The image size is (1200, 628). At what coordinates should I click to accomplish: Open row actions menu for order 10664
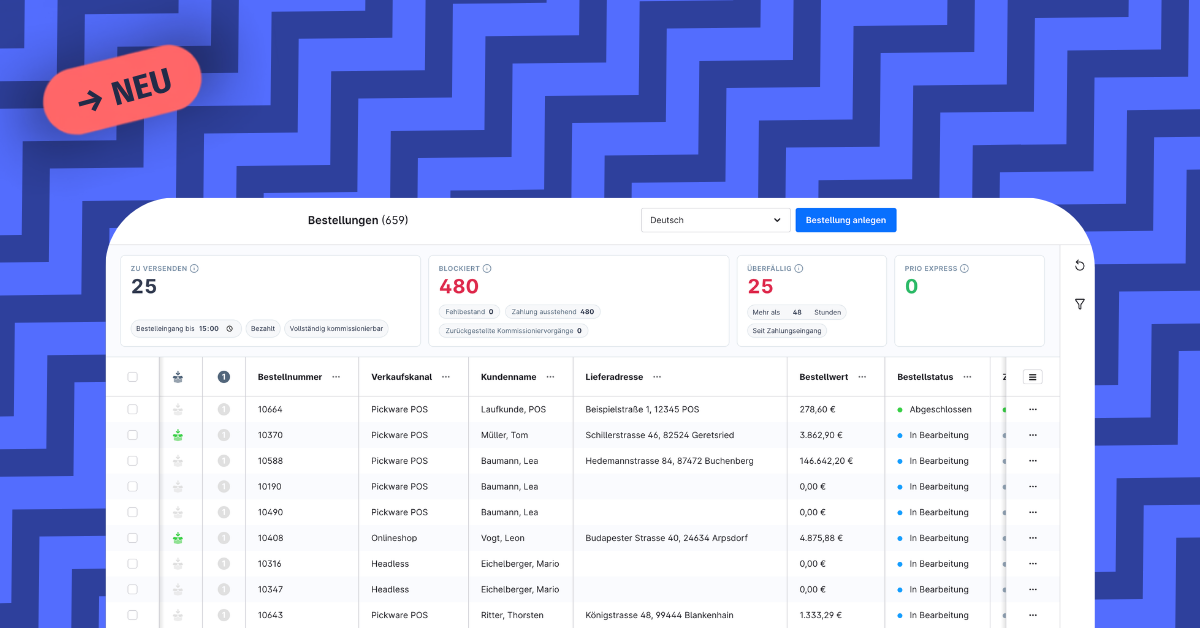point(1033,409)
